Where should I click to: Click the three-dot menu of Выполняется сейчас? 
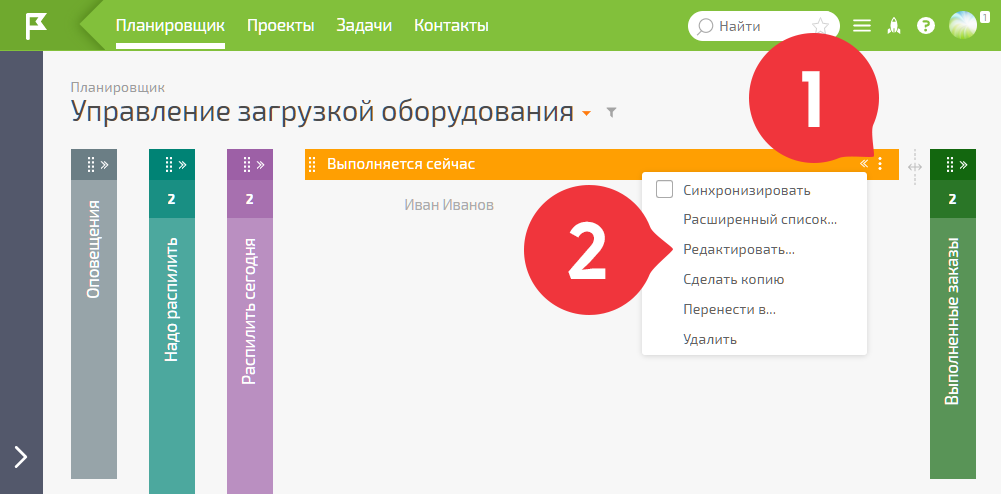(x=880, y=164)
